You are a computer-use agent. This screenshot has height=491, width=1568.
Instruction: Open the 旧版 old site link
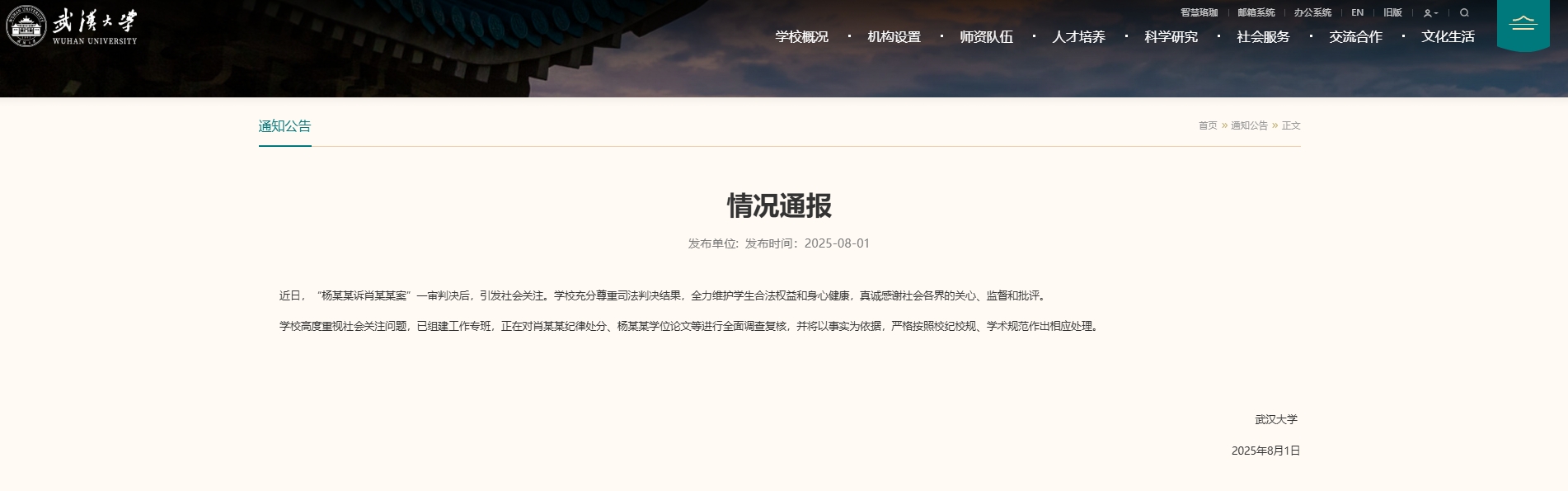tap(1392, 13)
